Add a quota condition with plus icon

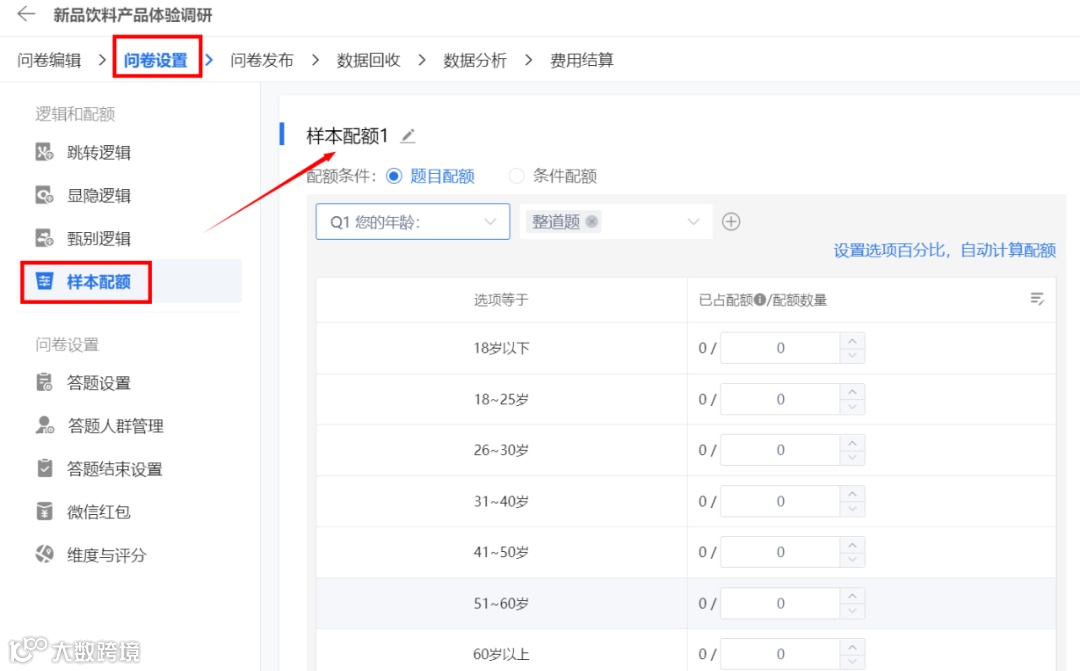pyautogui.click(x=731, y=222)
